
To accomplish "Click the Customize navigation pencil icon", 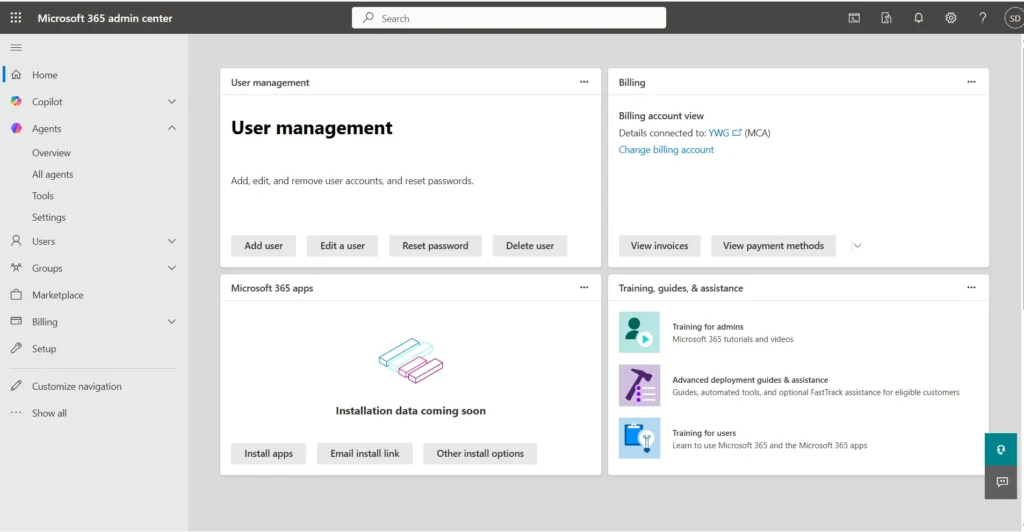I will pos(16,386).
